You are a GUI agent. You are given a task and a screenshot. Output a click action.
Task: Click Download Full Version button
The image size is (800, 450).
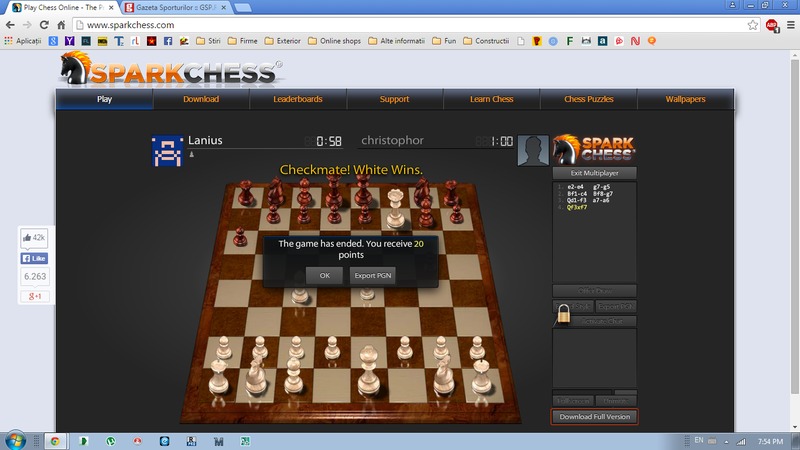[x=594, y=416]
